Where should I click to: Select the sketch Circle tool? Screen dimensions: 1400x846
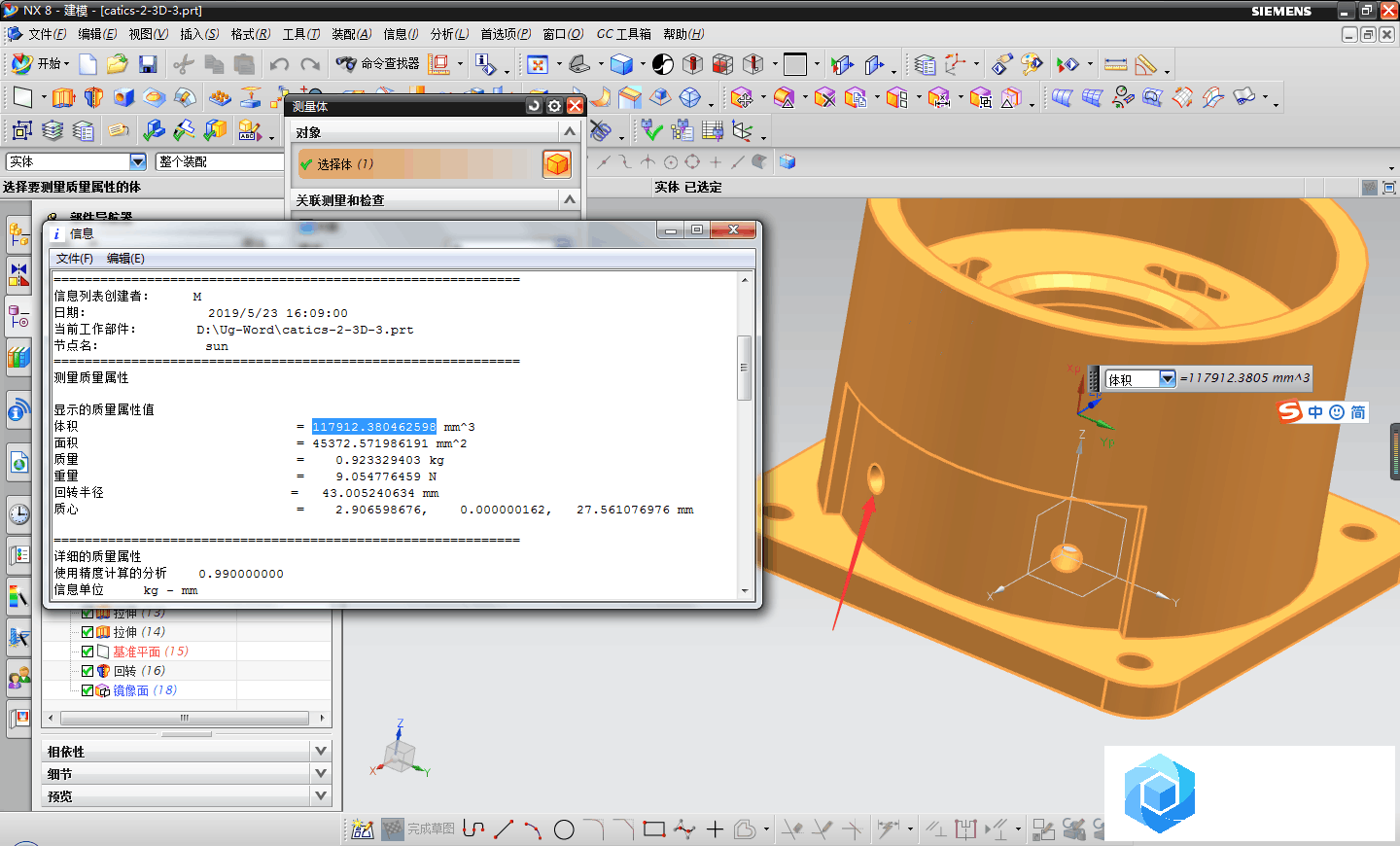point(564,829)
